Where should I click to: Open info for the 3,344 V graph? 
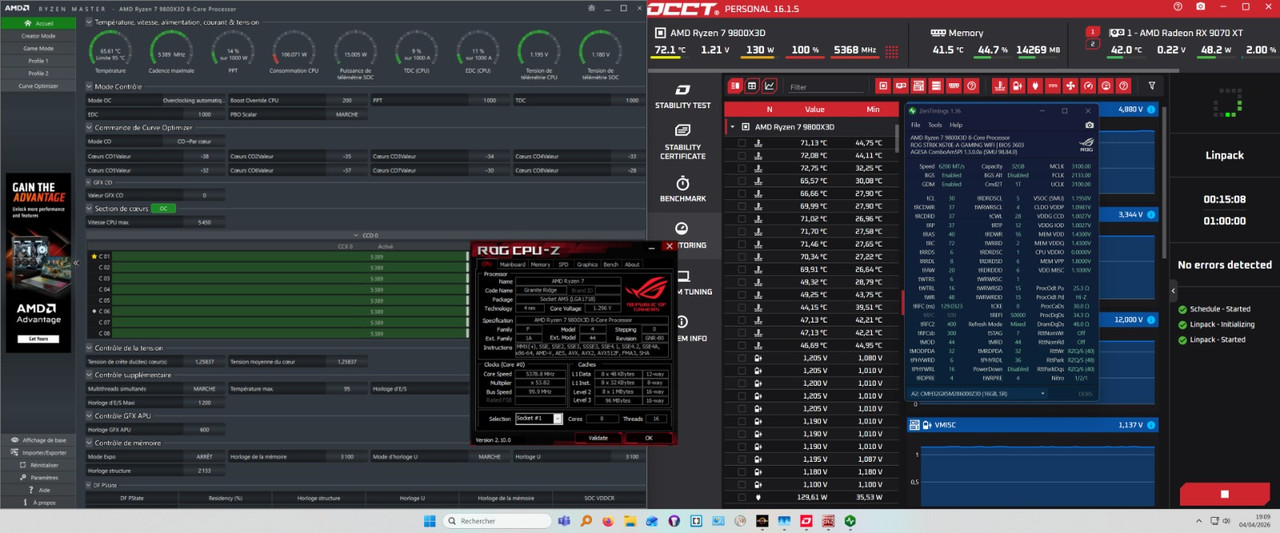(x=1151, y=215)
